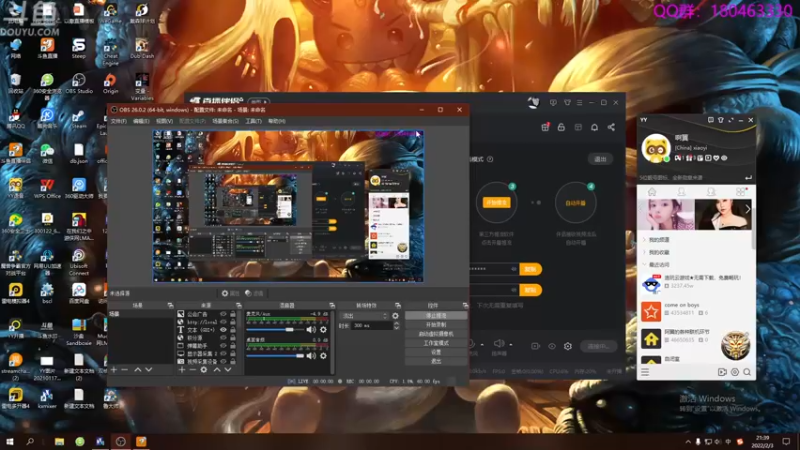800x450 pixels.
Task: Open 设置 from OBS controls panel
Action: point(436,352)
